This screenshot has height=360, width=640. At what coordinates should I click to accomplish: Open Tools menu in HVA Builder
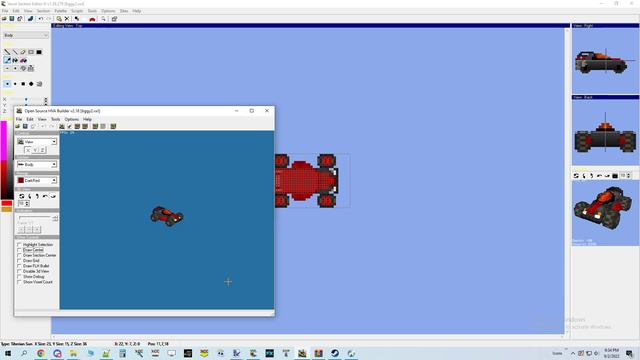(x=56, y=119)
